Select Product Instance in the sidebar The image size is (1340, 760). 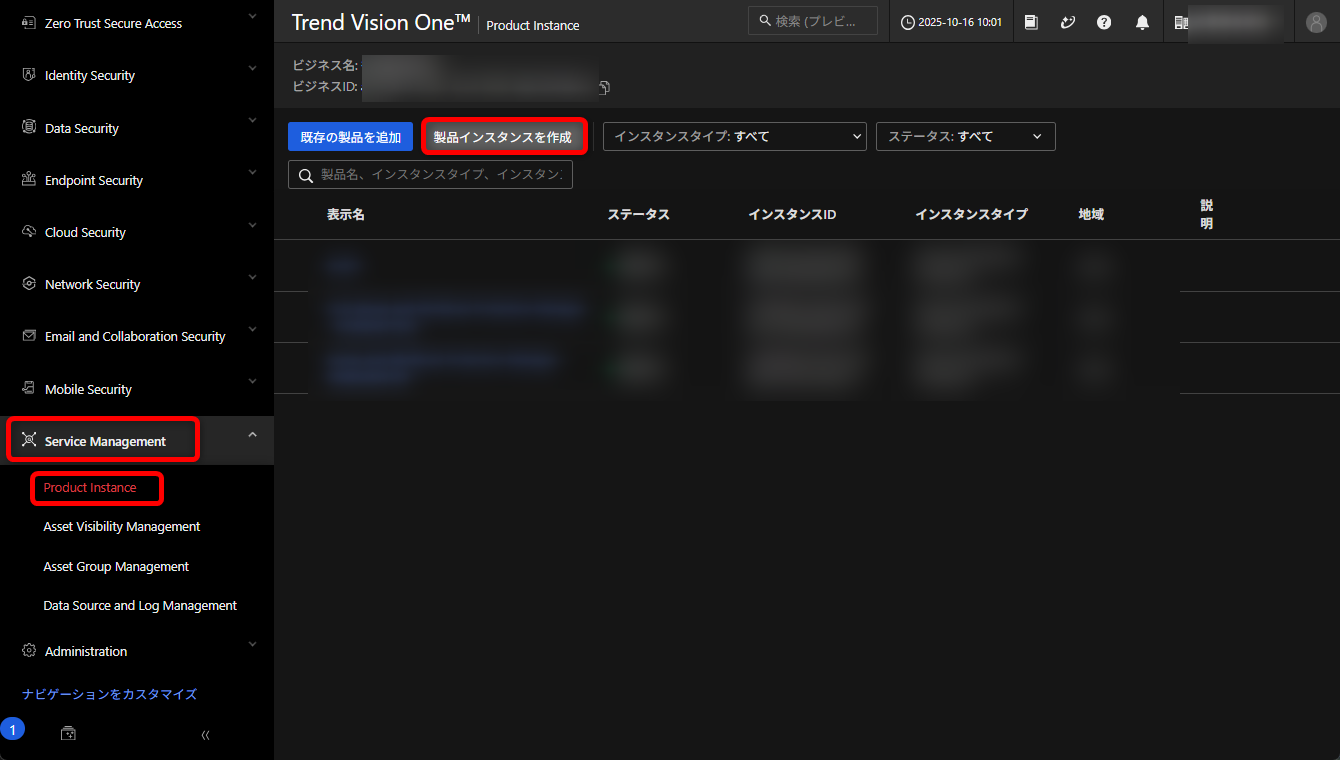tap(90, 488)
